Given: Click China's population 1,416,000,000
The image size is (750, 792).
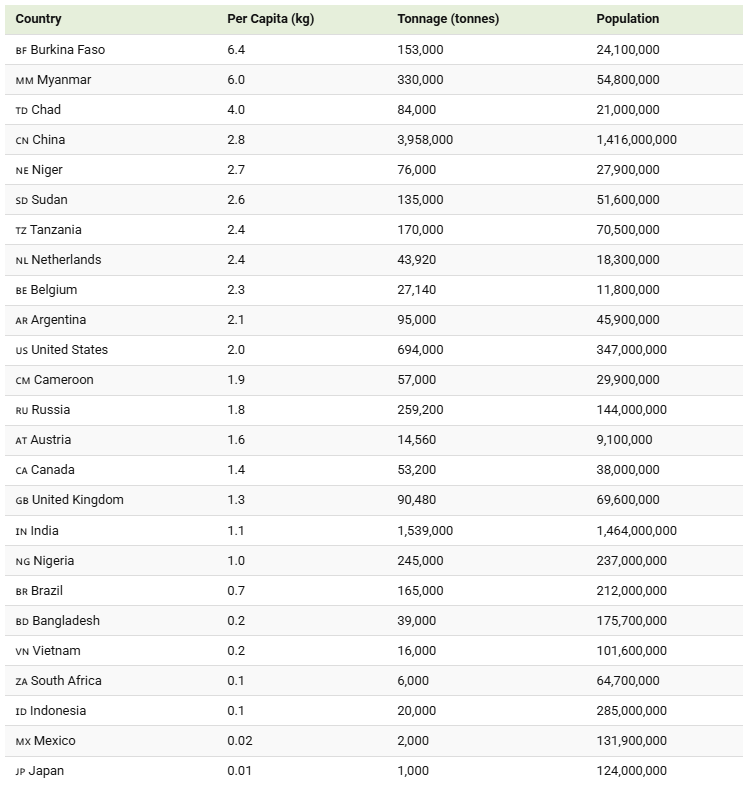Looking at the screenshot, I should pos(636,140).
